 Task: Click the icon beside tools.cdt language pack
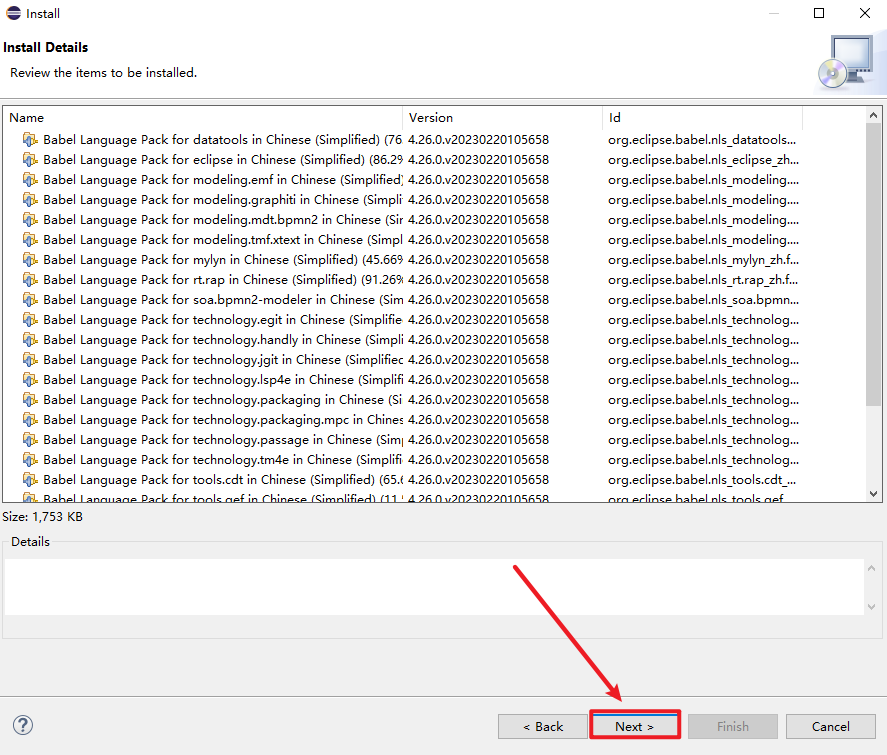(x=30, y=480)
